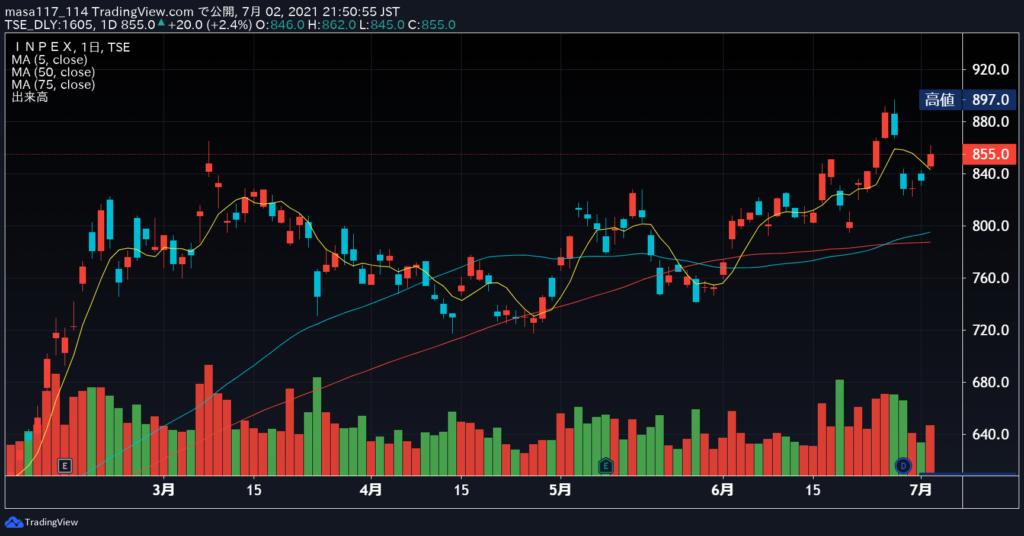Click the 840.0 price axis label
Screen dimensions: 1024x536
pos(990,174)
